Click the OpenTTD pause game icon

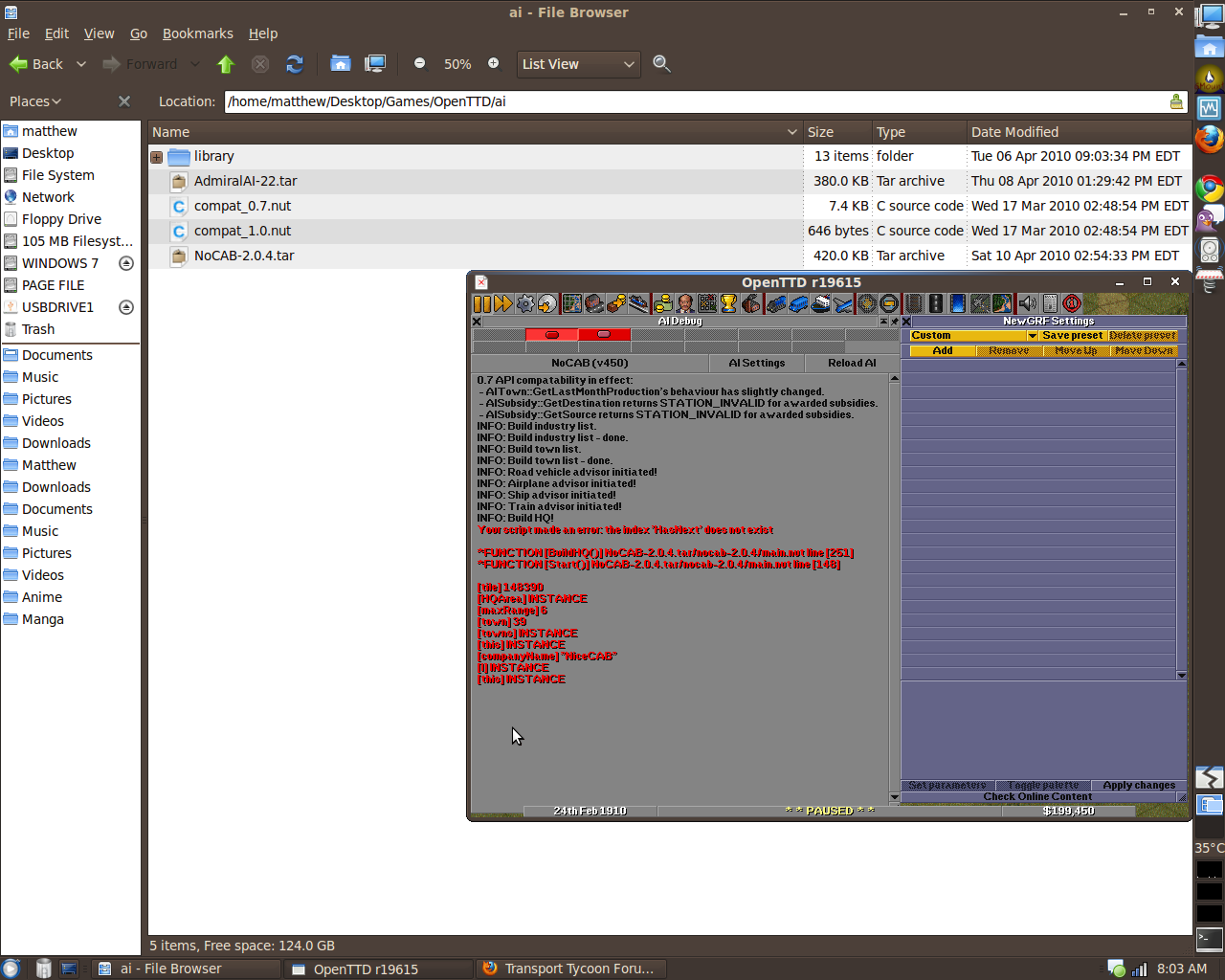[482, 303]
